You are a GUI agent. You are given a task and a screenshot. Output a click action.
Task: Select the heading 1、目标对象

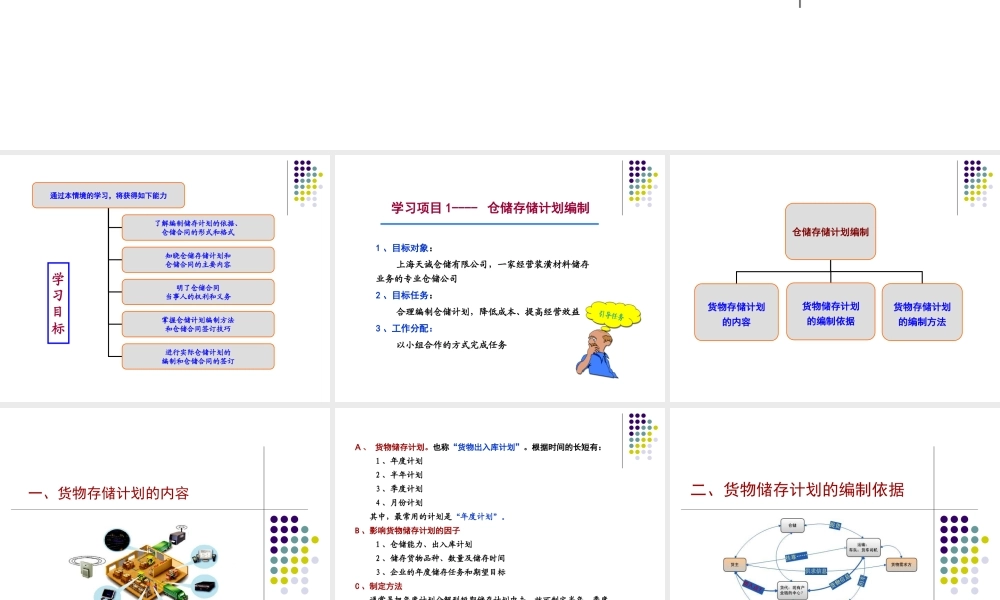(404, 248)
